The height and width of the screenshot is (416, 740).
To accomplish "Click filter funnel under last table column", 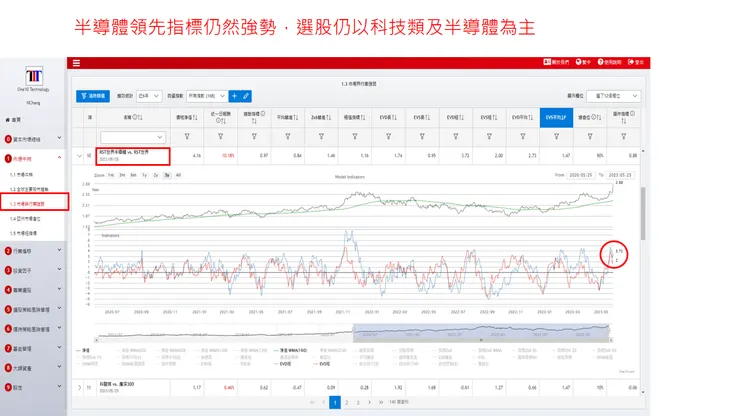I will pyautogui.click(x=623, y=136).
